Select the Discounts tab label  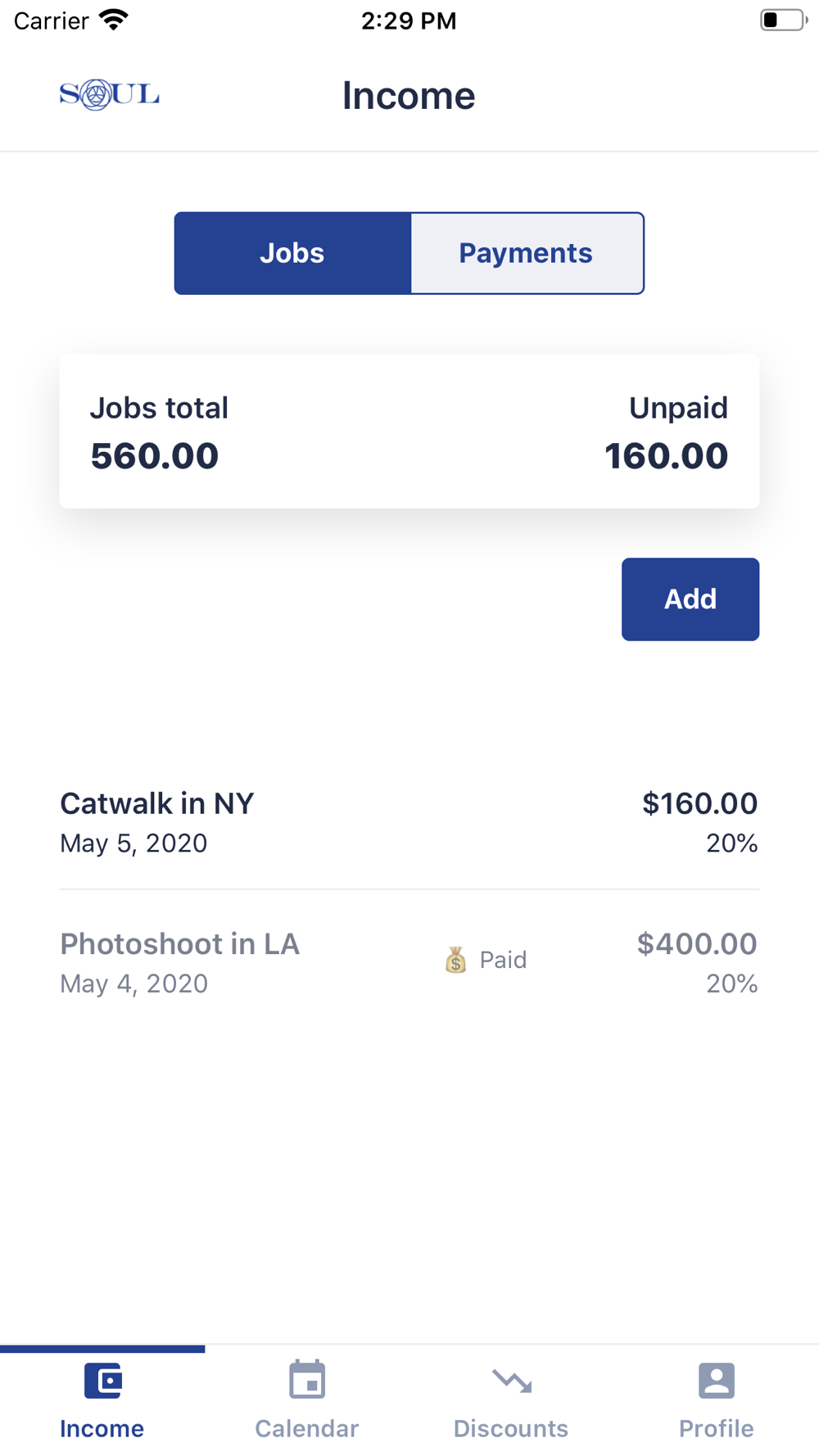[x=511, y=1428]
